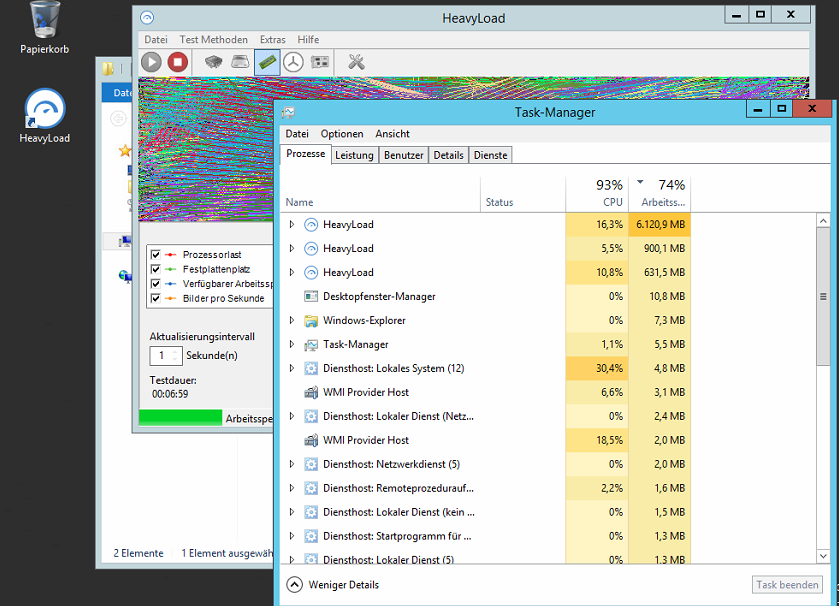Open Optionen menu in Task-Manager
This screenshot has width=839, height=606.
[342, 134]
